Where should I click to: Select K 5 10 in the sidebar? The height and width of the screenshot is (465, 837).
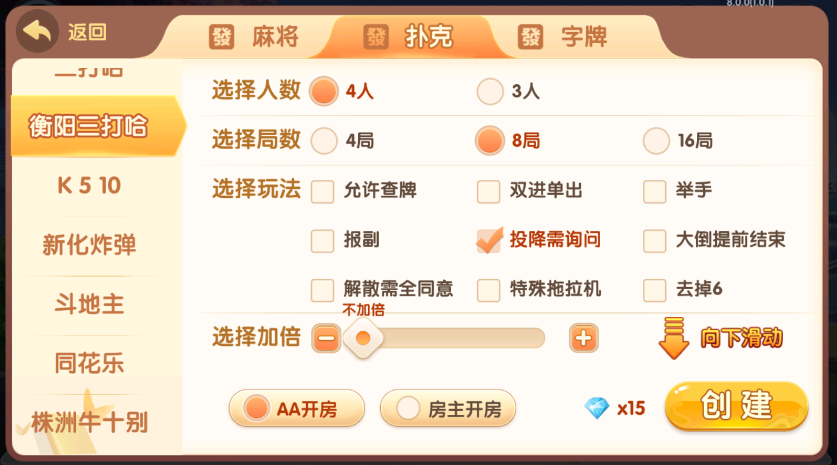tap(90, 186)
